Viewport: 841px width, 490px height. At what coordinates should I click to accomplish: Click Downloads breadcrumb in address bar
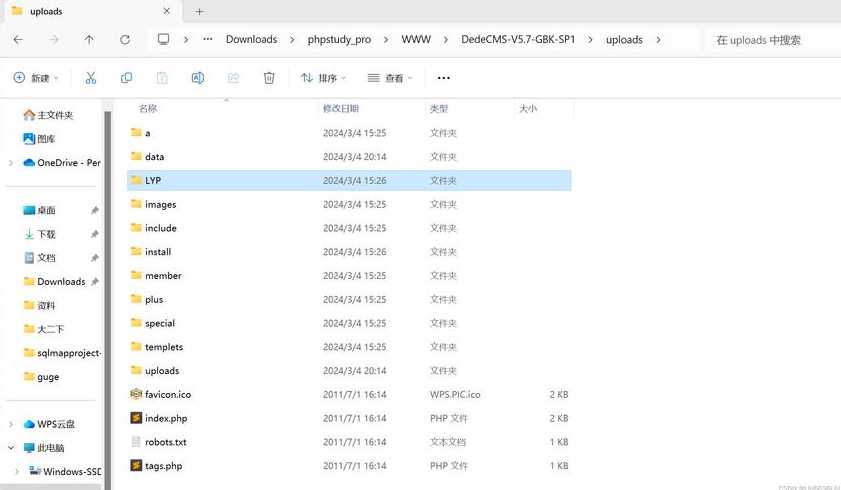pyautogui.click(x=251, y=40)
